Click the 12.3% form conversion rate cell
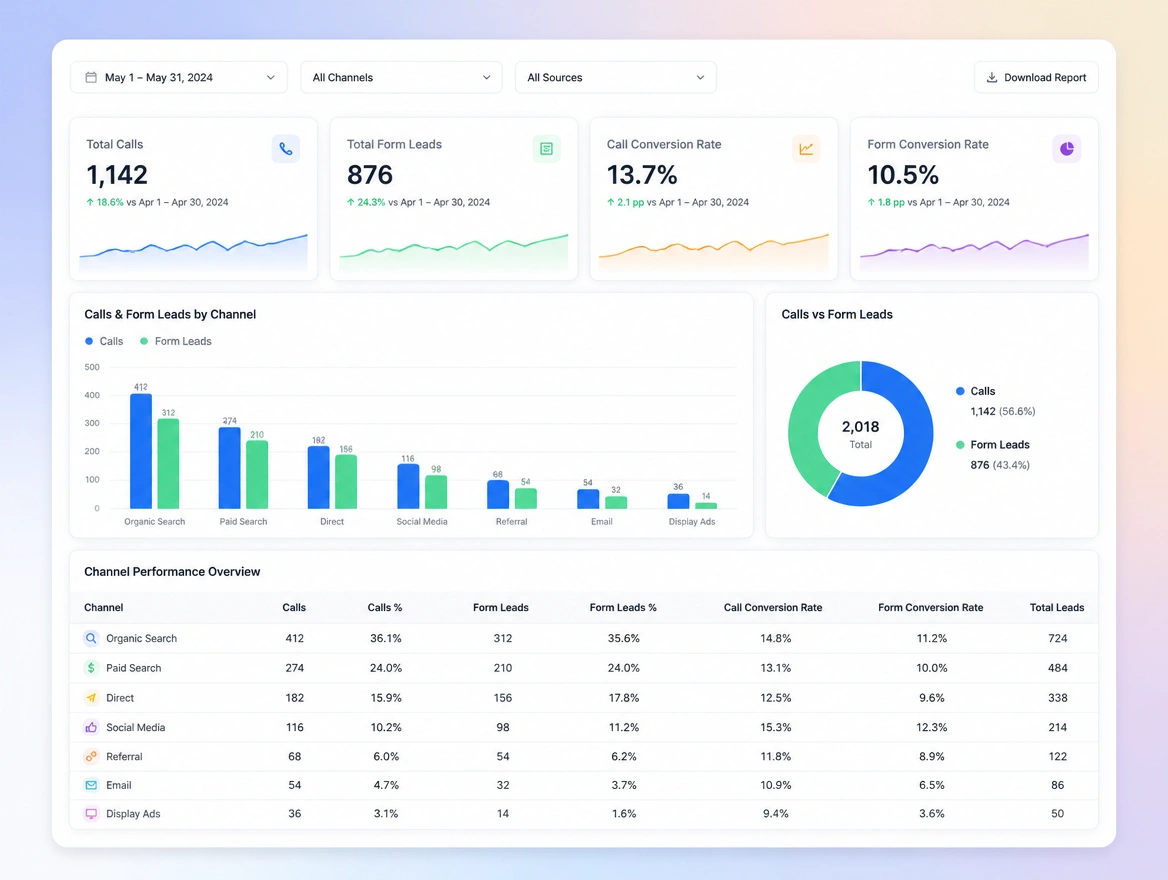Screen dimensions: 1168x880 (932, 727)
